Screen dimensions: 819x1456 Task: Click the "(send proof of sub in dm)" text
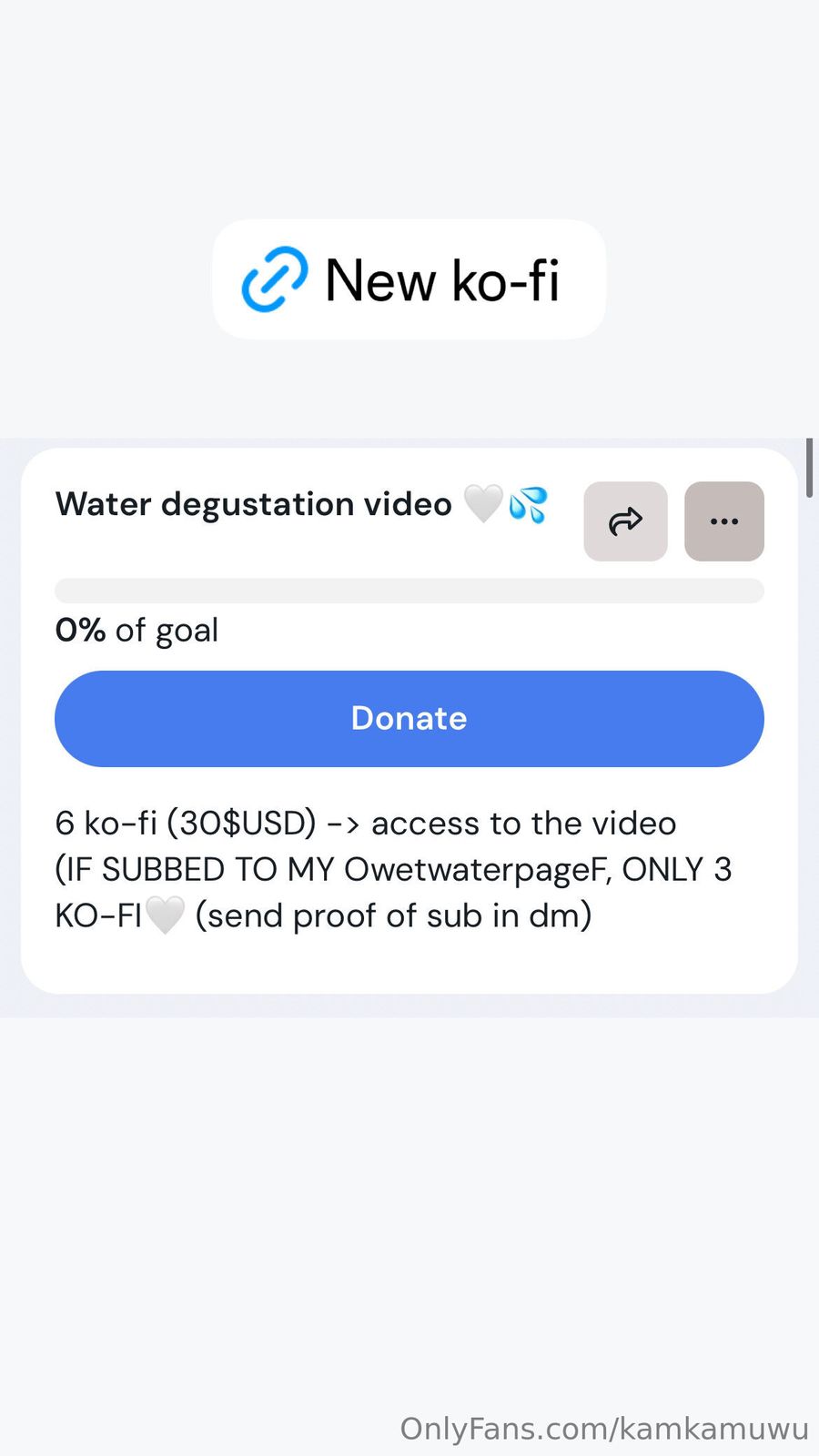tap(393, 915)
